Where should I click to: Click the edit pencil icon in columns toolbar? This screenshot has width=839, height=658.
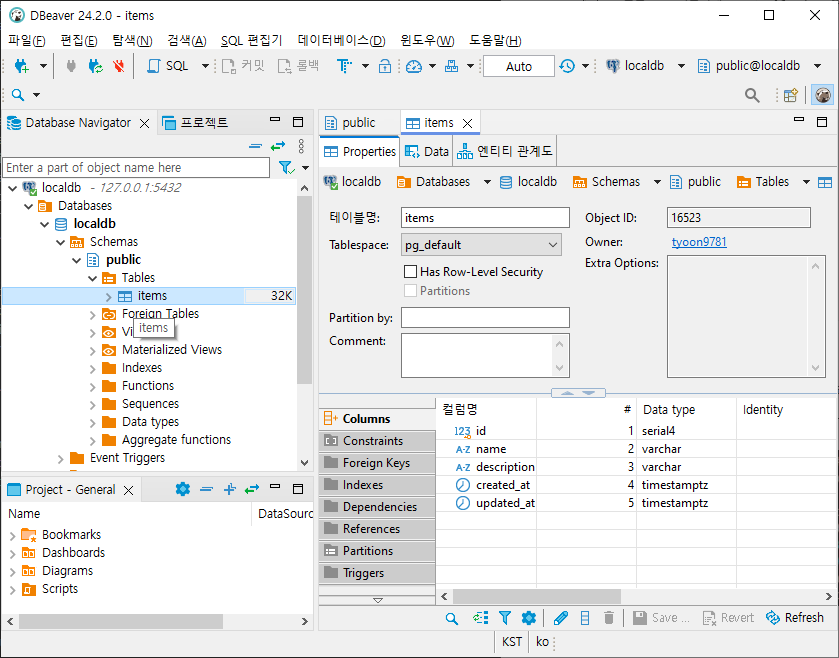point(561,618)
